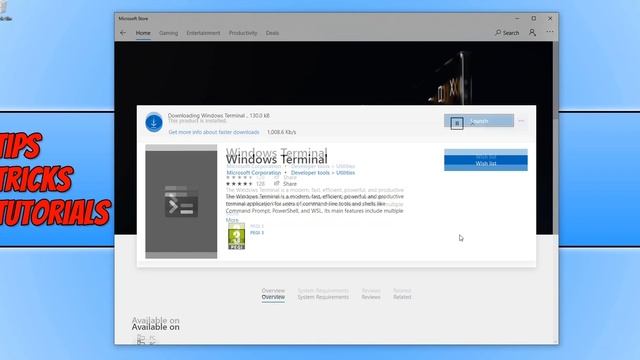Share the Windows Terminal app

coord(285,184)
